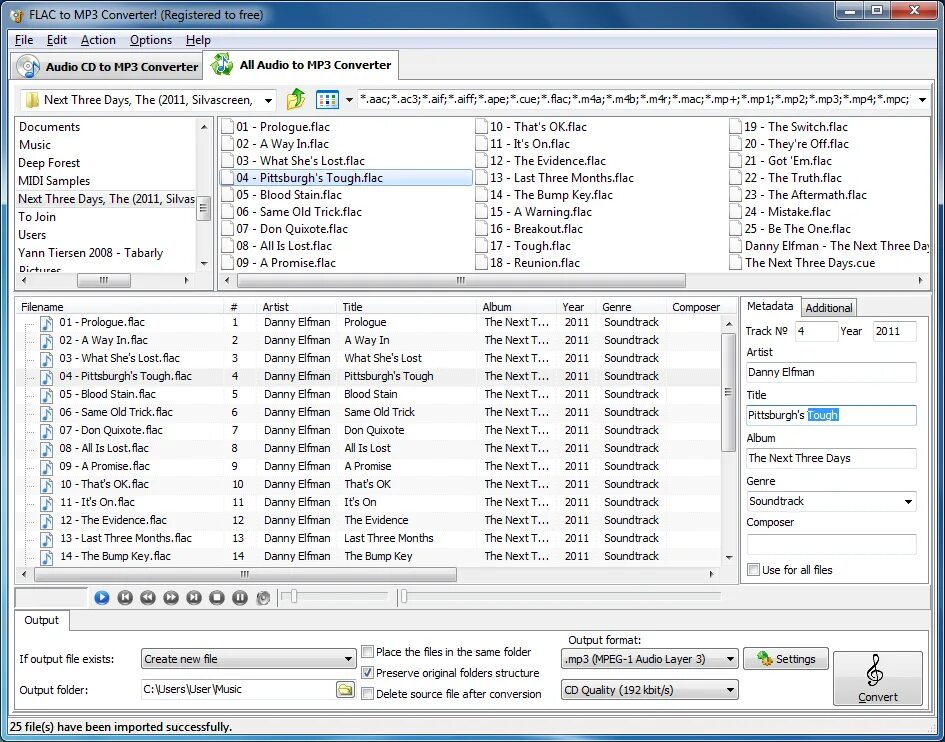Uncheck Preserve original folders structure

coord(367,673)
